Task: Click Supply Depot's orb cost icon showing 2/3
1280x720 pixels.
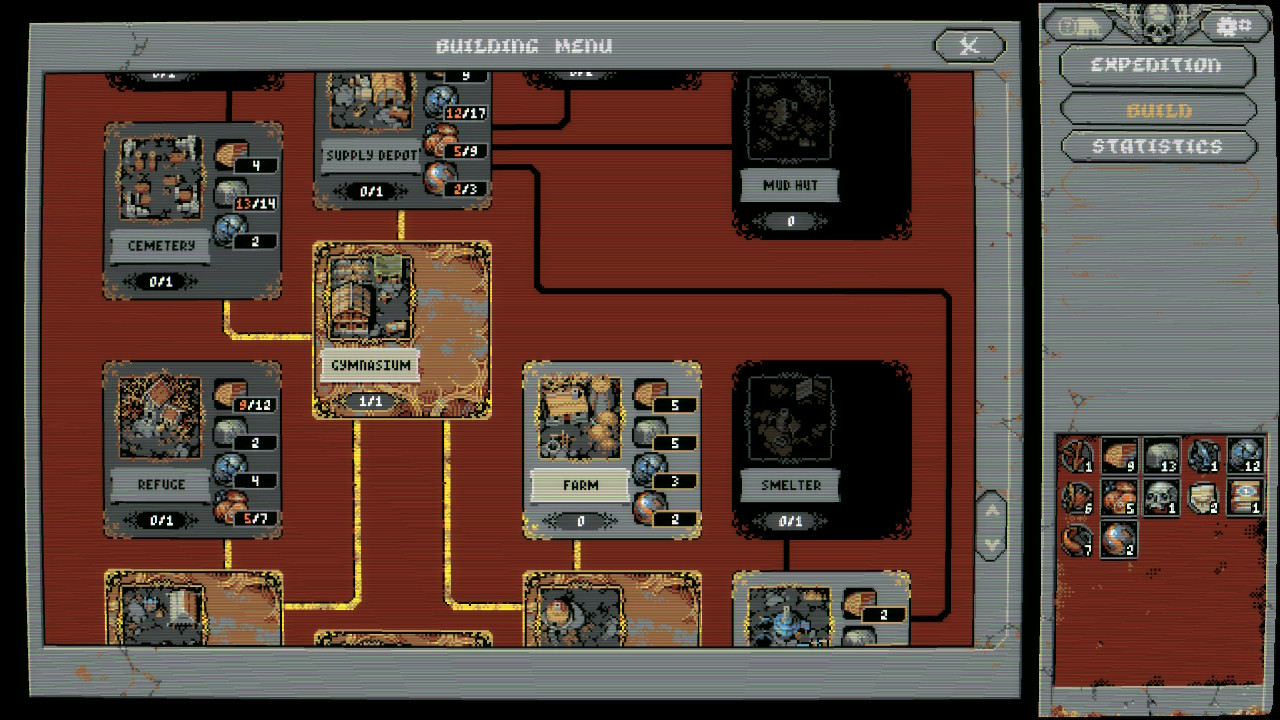Action: [441, 178]
